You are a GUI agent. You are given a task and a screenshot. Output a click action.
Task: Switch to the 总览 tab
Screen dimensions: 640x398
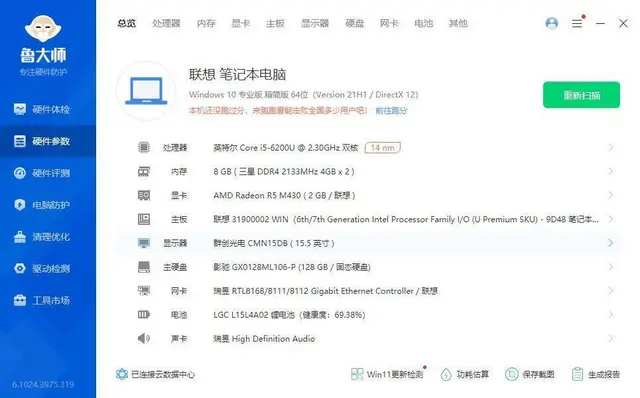pos(127,23)
